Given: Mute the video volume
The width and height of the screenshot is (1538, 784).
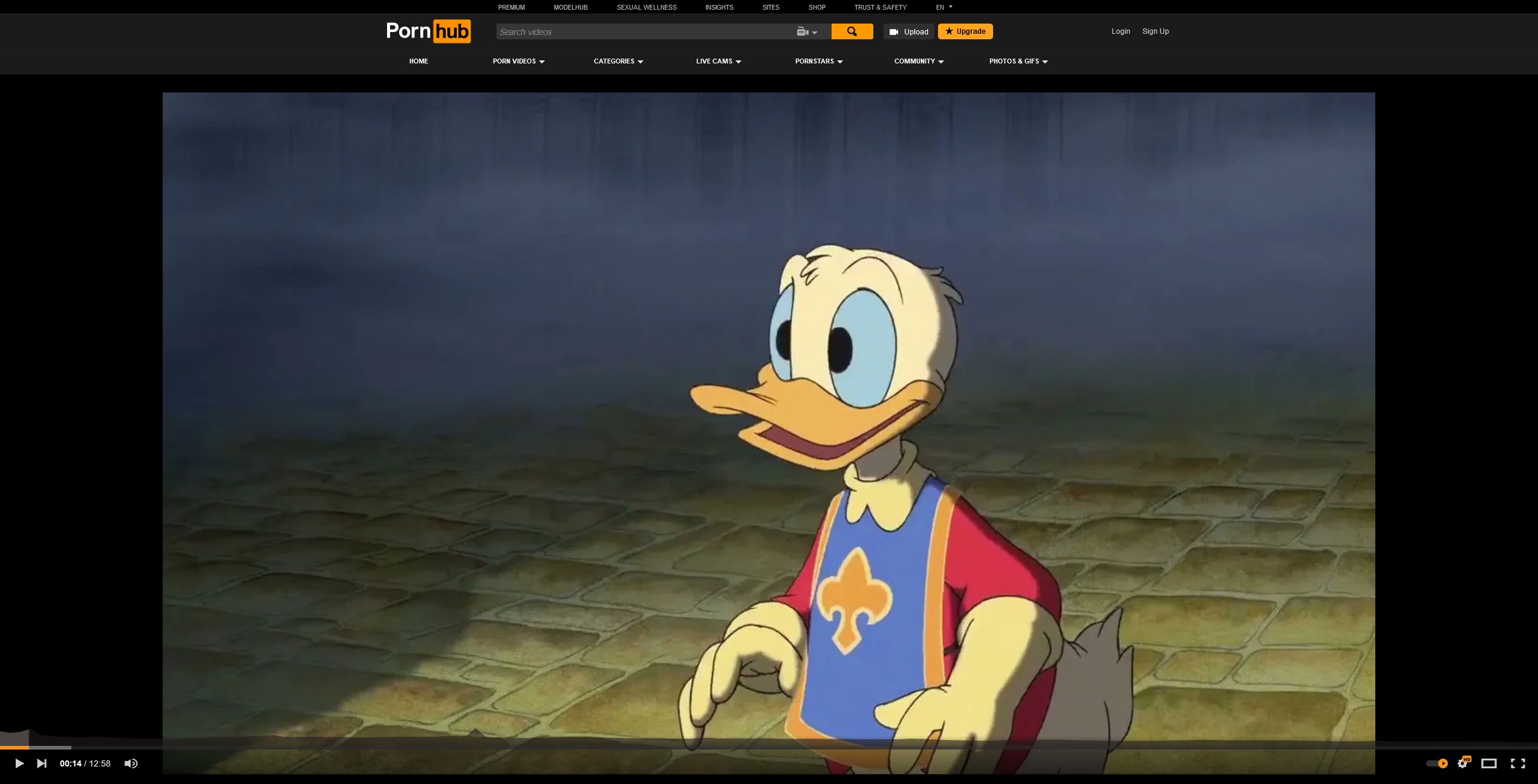Looking at the screenshot, I should (x=131, y=763).
